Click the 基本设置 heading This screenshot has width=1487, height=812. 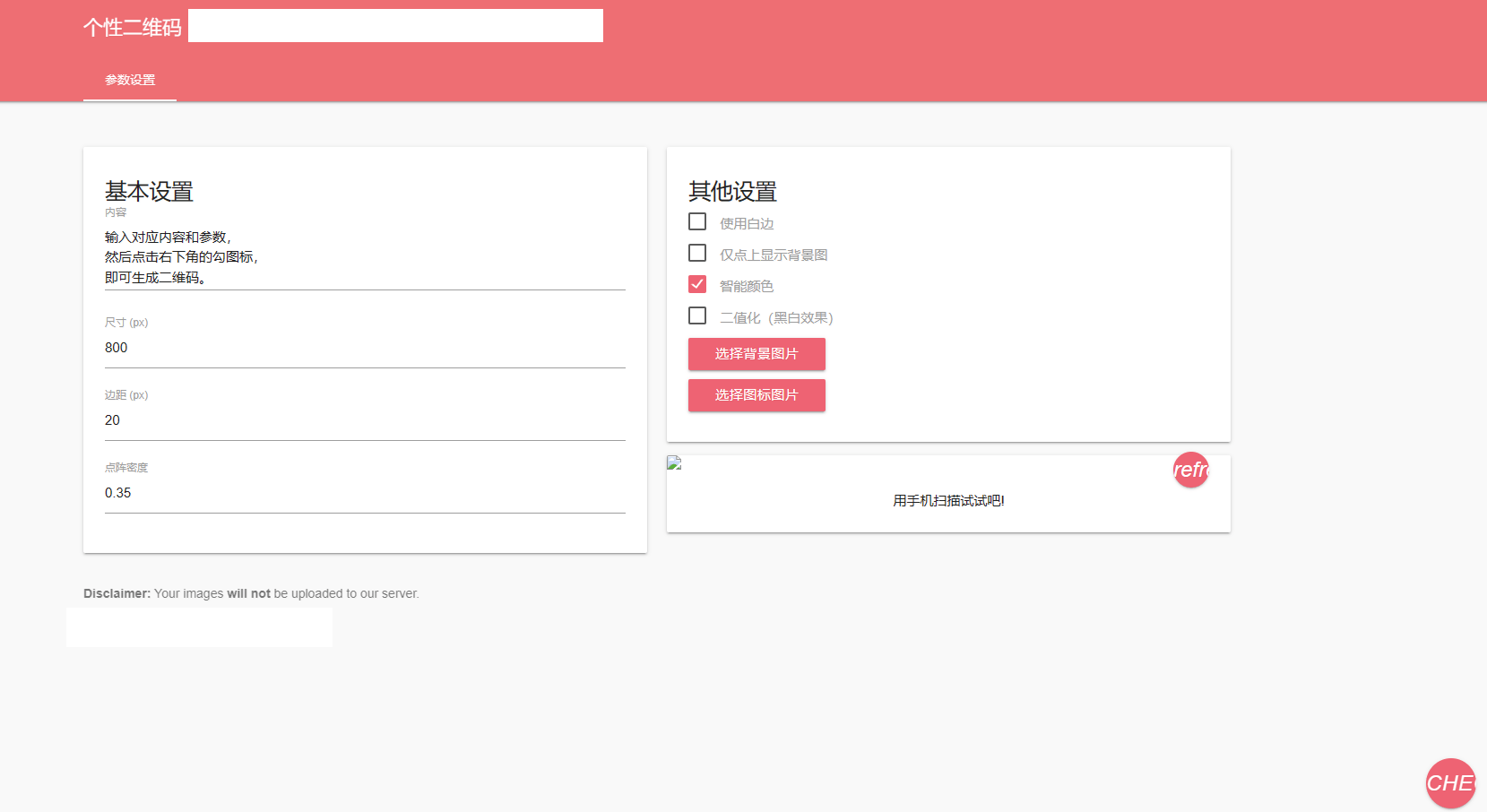click(149, 192)
